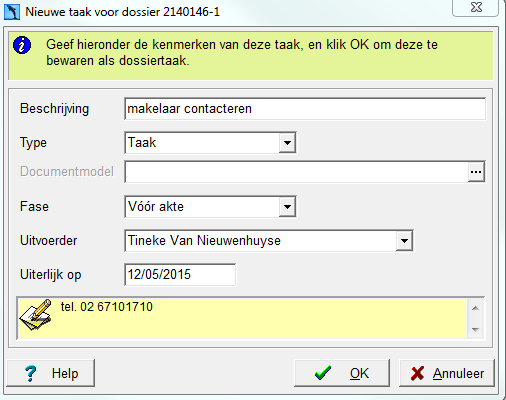Click the notes scrollbar up arrow
Viewport: 506px width, 400px height.
click(x=475, y=308)
